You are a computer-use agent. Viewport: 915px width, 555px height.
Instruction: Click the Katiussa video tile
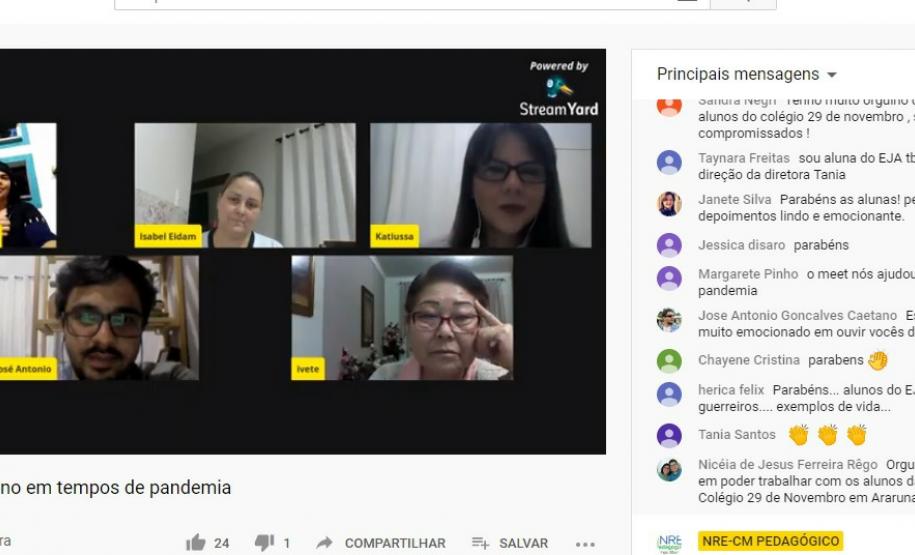481,185
